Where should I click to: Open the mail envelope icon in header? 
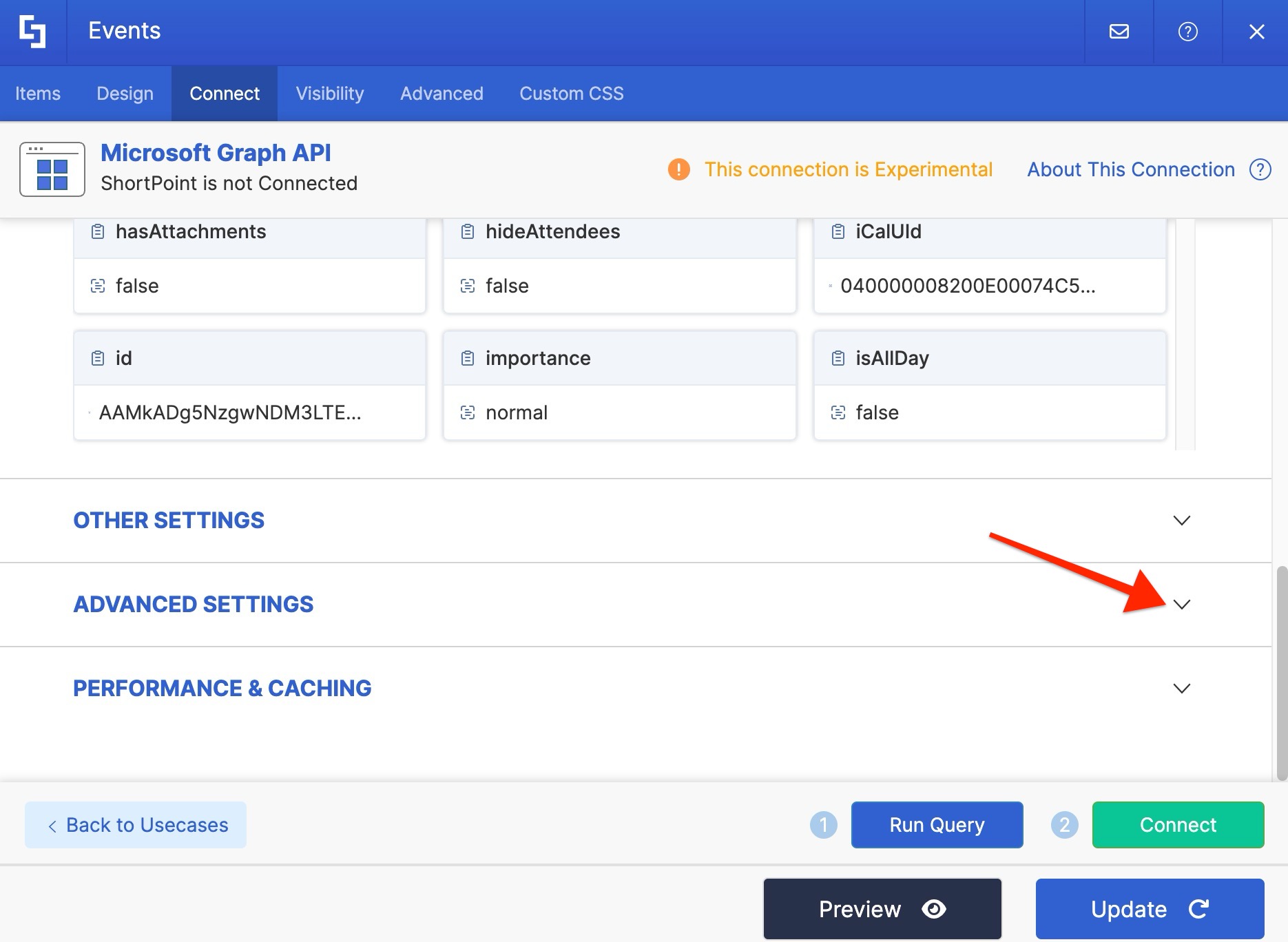1119,32
